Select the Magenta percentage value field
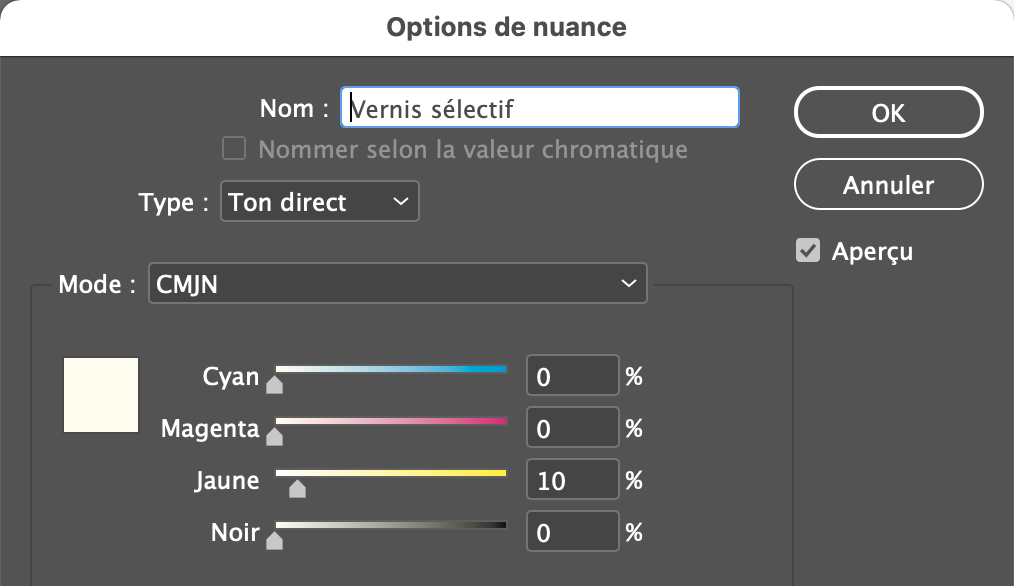This screenshot has width=1014, height=586. coord(572,429)
